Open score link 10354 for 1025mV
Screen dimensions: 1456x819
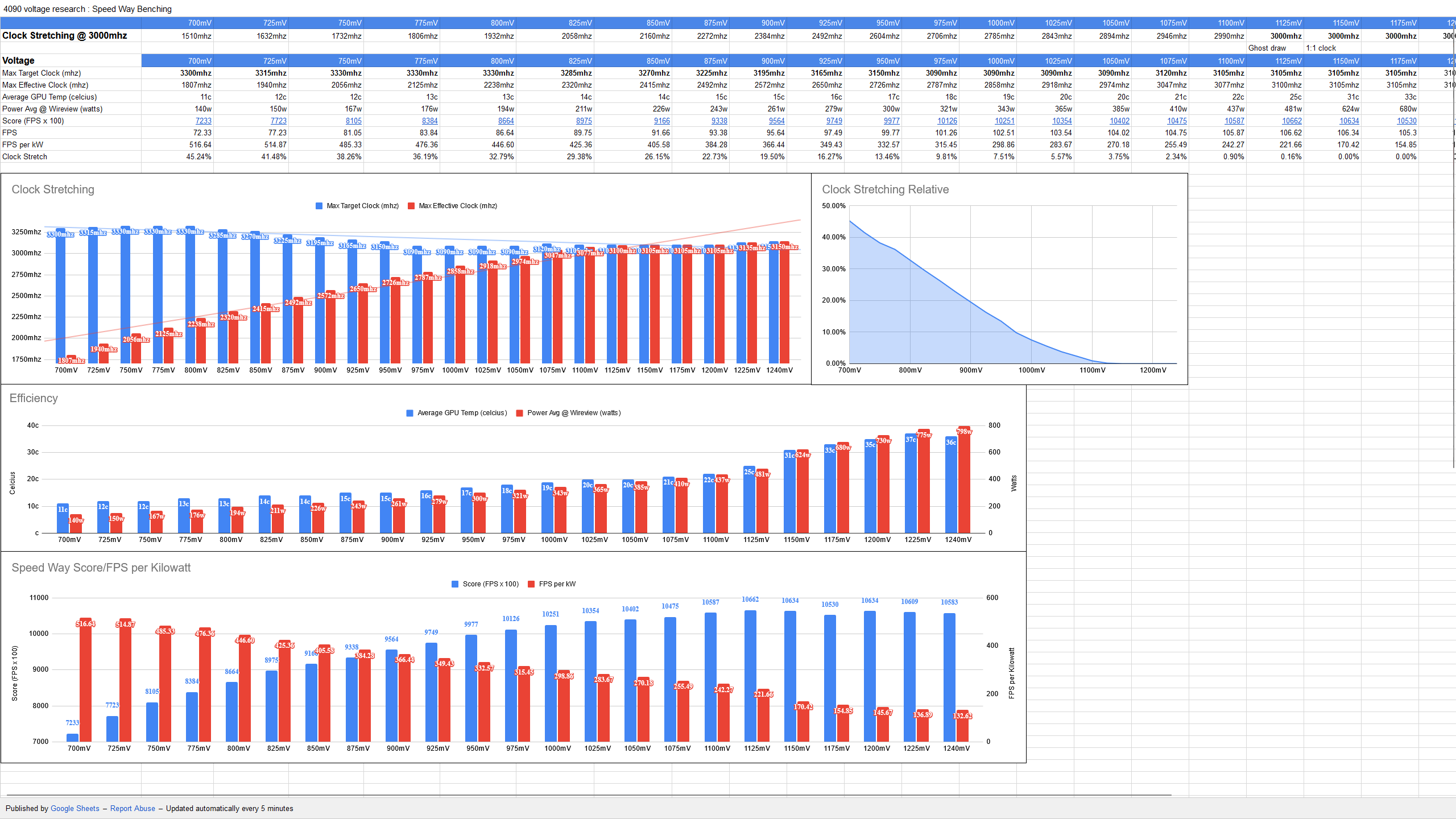[1062, 121]
